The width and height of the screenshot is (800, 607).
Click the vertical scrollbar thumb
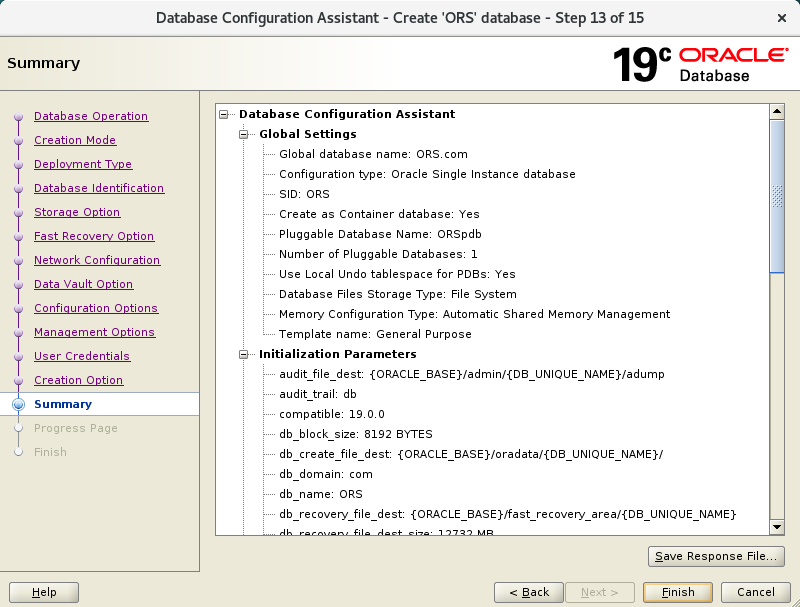coord(777,196)
